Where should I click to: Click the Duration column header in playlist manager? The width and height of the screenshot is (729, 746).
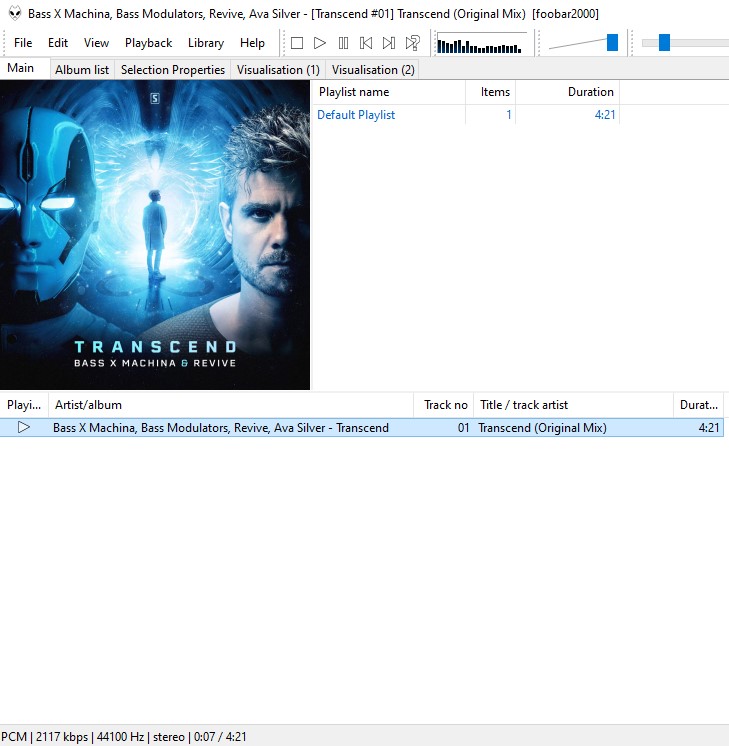(568, 92)
